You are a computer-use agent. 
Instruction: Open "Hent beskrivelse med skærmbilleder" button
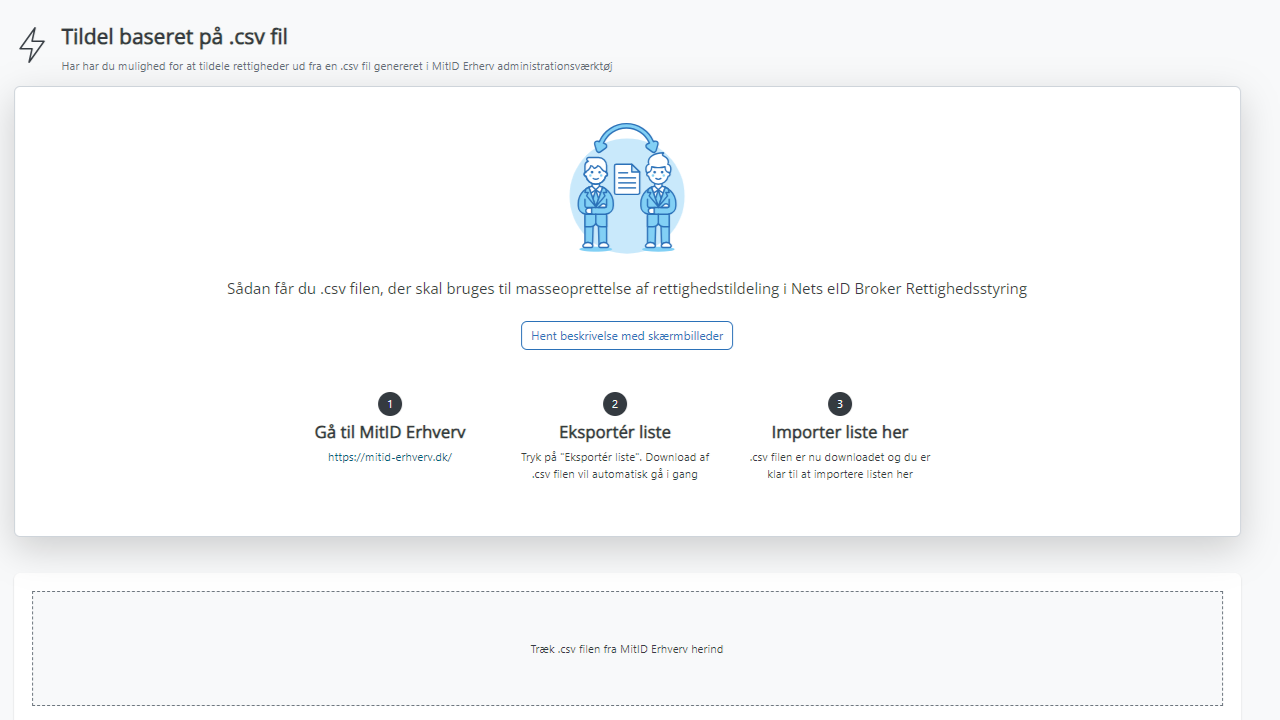click(x=627, y=336)
